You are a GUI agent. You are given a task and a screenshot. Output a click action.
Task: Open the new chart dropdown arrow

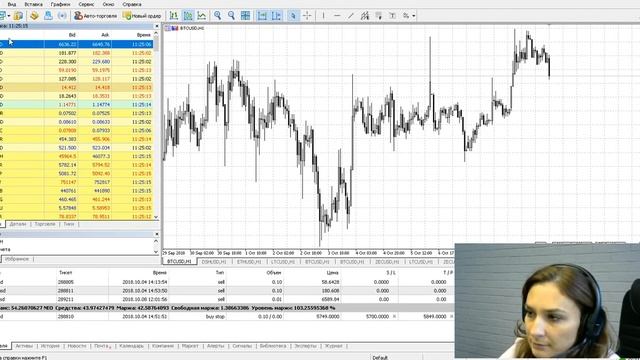coord(9,16)
